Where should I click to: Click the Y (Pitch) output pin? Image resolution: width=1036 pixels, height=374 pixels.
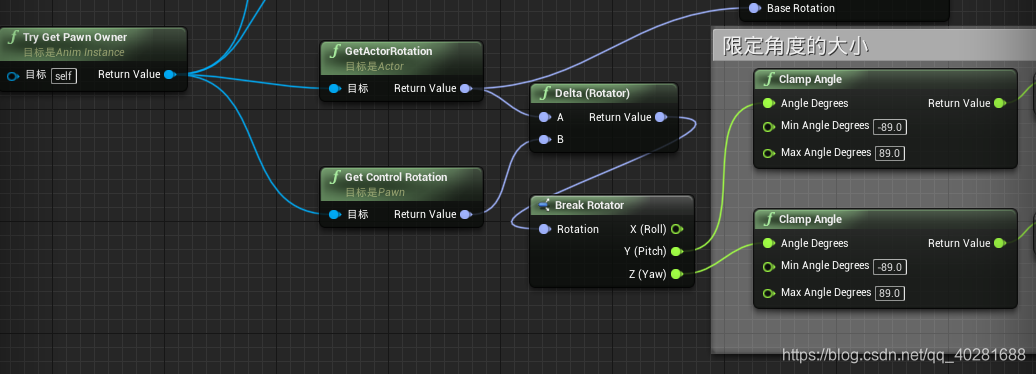(677, 251)
